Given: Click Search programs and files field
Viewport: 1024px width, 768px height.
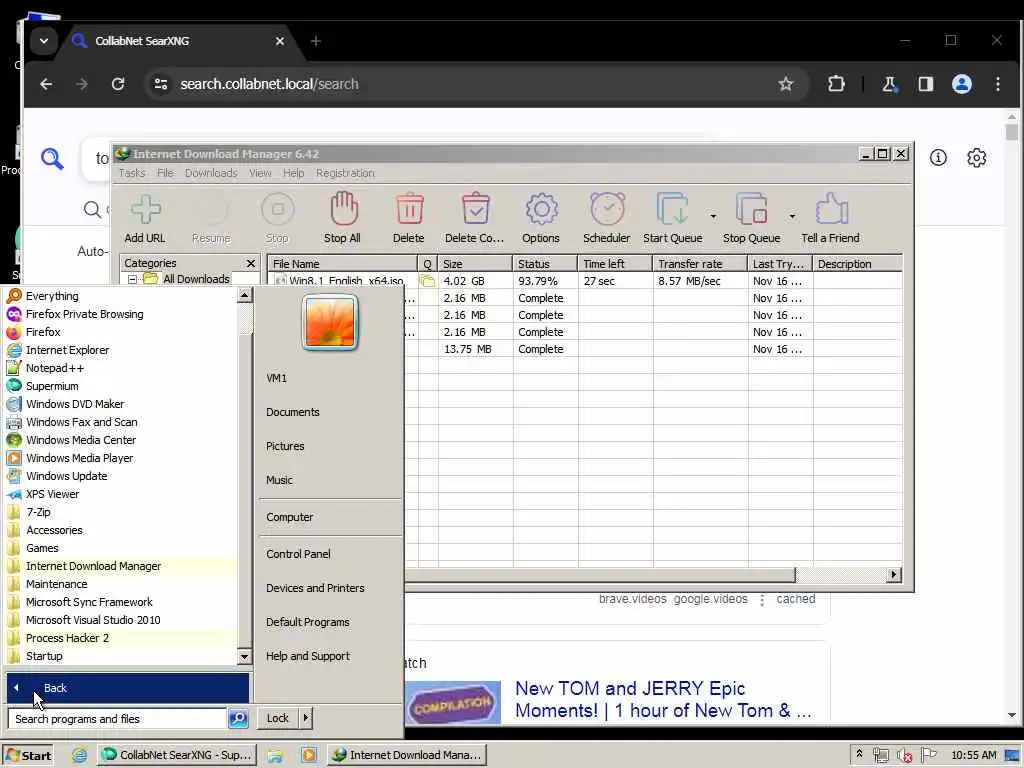Looking at the screenshot, I should (118, 719).
